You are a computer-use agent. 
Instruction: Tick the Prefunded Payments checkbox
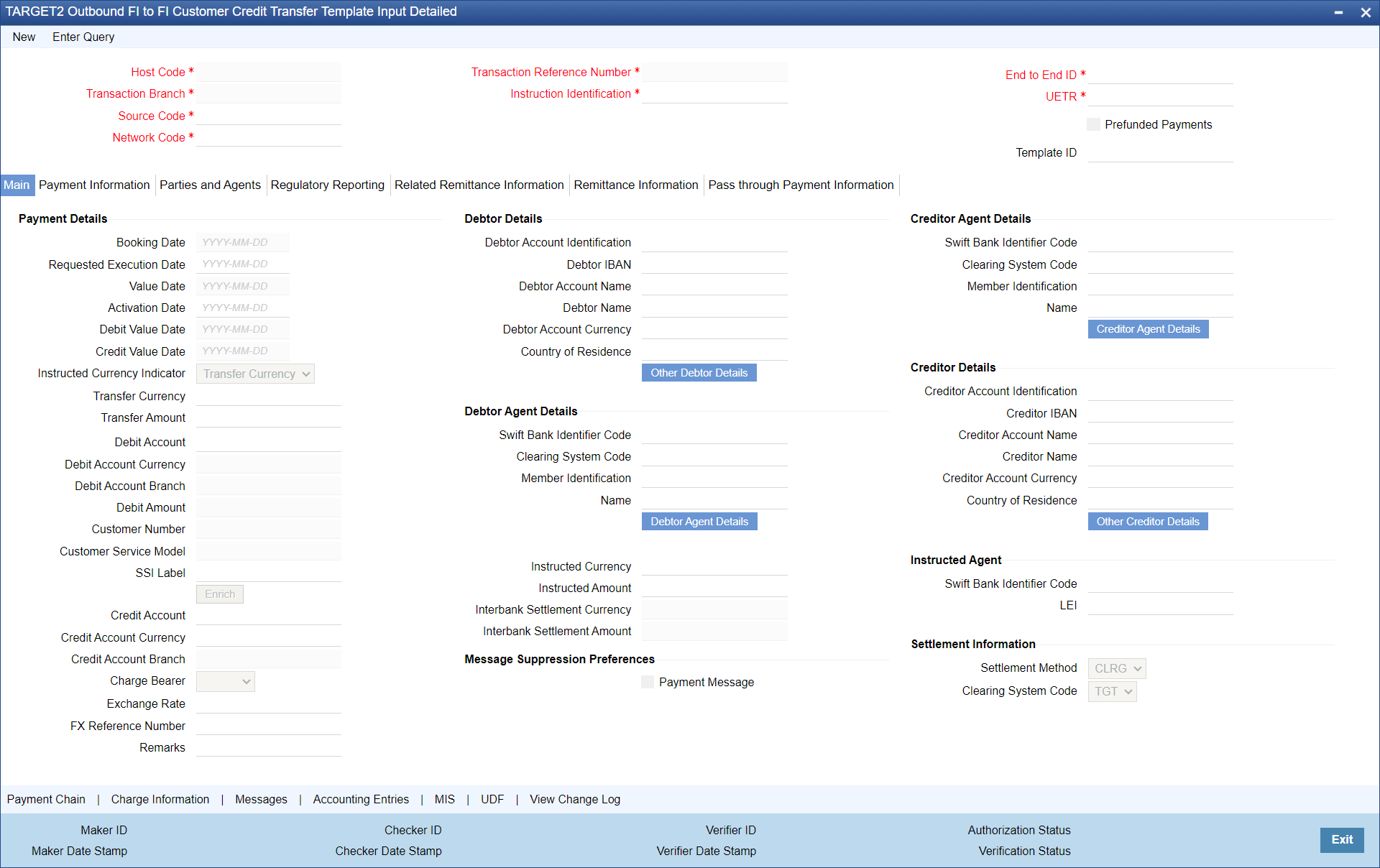[x=1093, y=124]
